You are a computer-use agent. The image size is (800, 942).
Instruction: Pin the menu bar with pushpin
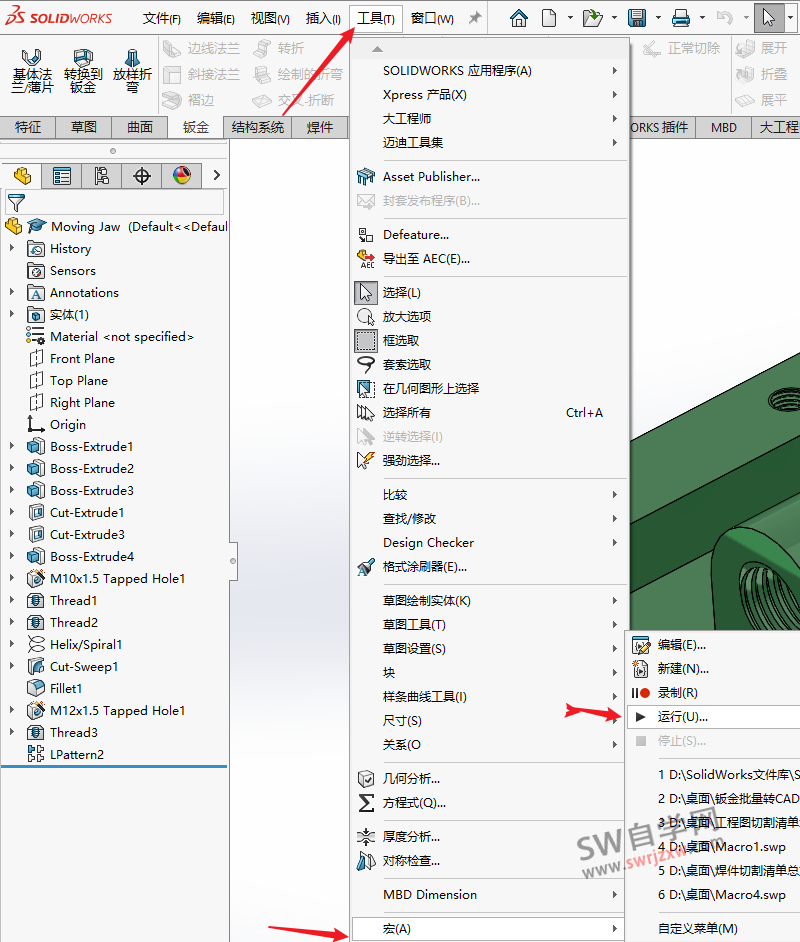[475, 18]
